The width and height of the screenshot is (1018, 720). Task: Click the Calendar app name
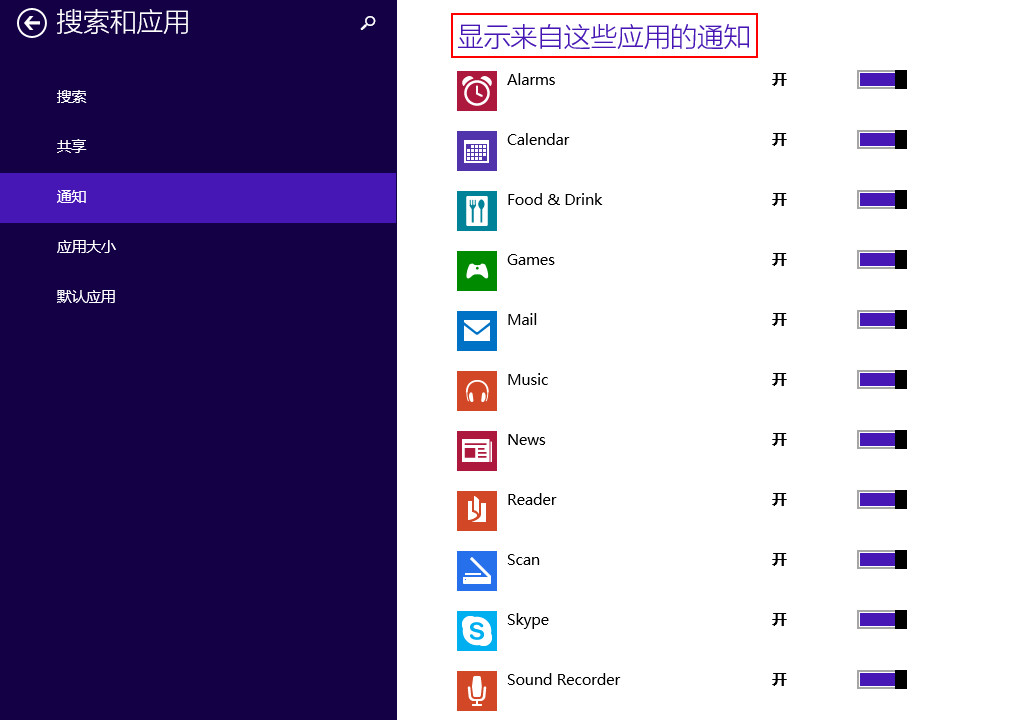pos(538,140)
